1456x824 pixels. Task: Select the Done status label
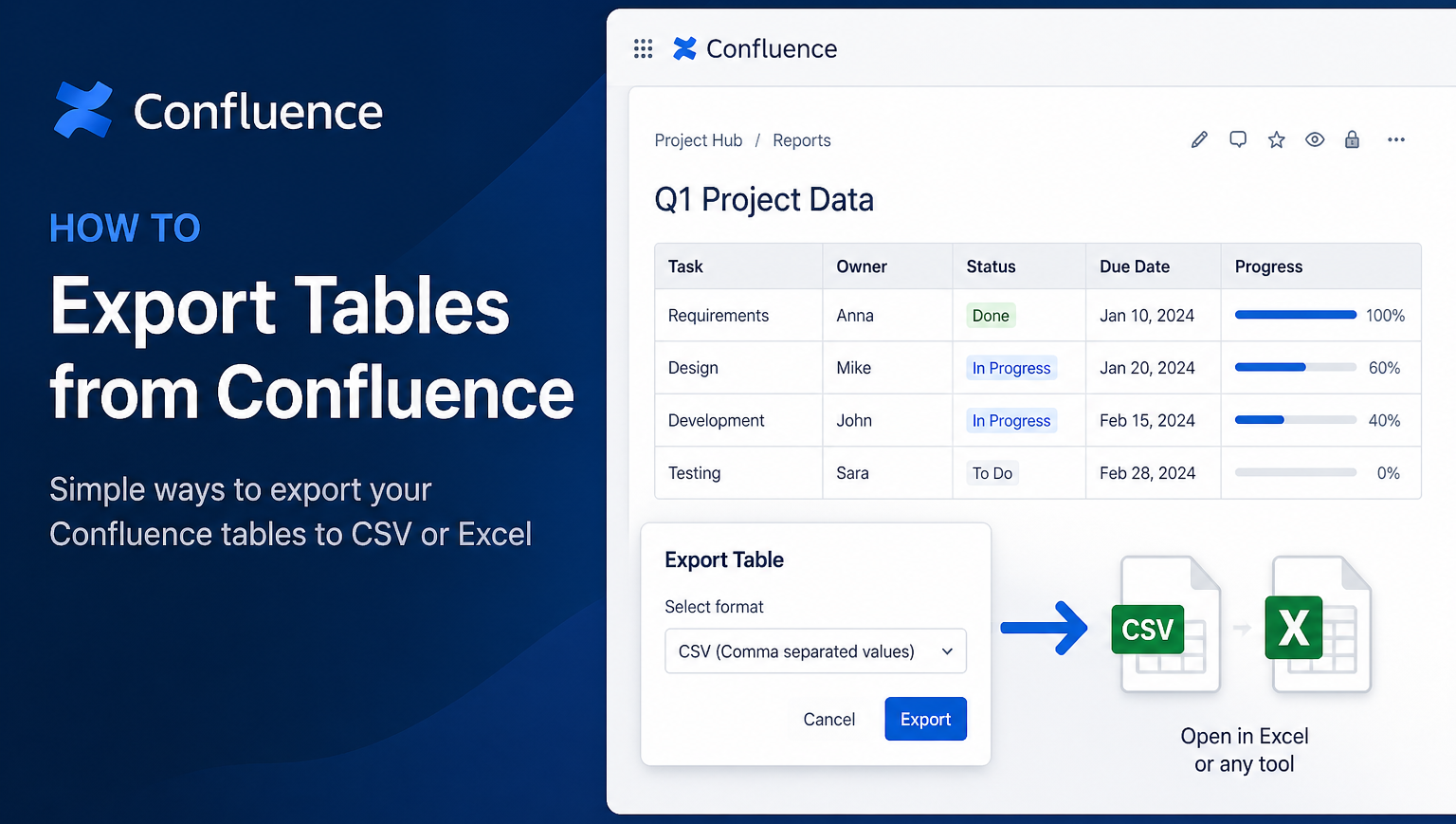point(991,316)
